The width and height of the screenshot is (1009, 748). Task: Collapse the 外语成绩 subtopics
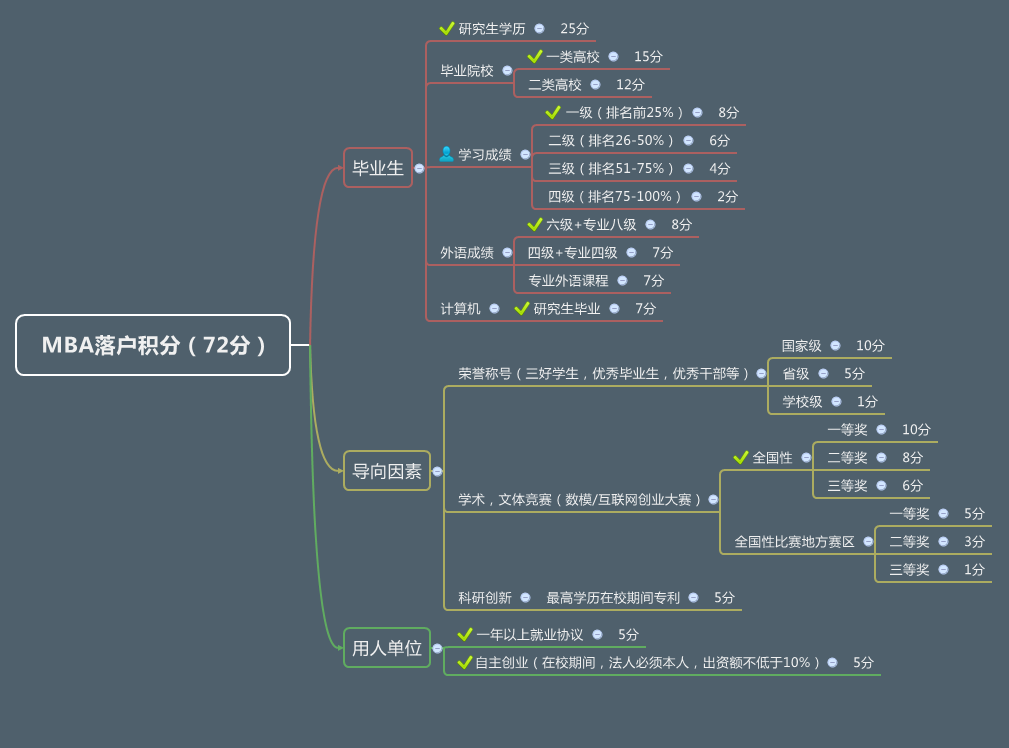507,252
